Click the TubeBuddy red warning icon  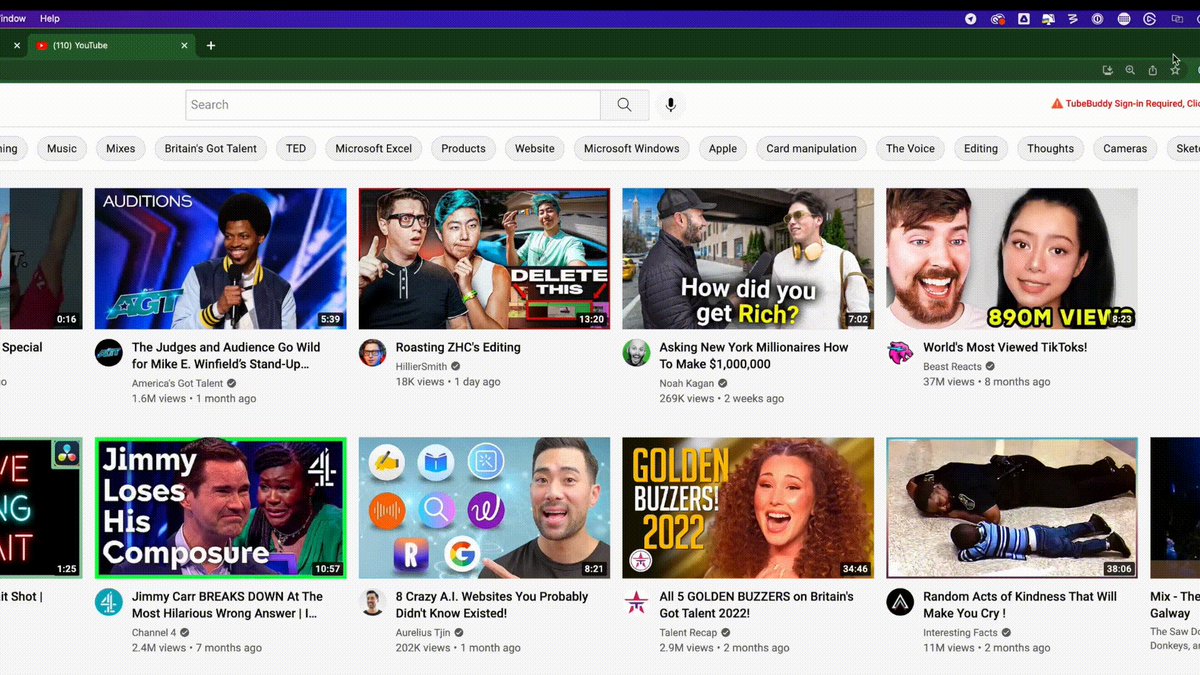pos(1057,104)
